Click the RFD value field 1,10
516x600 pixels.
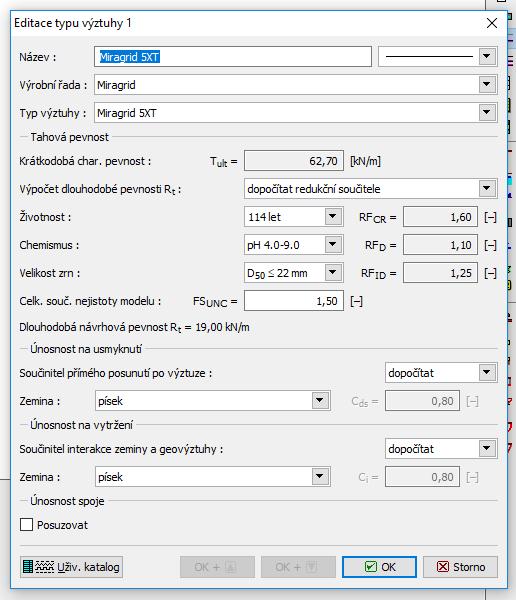(440, 245)
